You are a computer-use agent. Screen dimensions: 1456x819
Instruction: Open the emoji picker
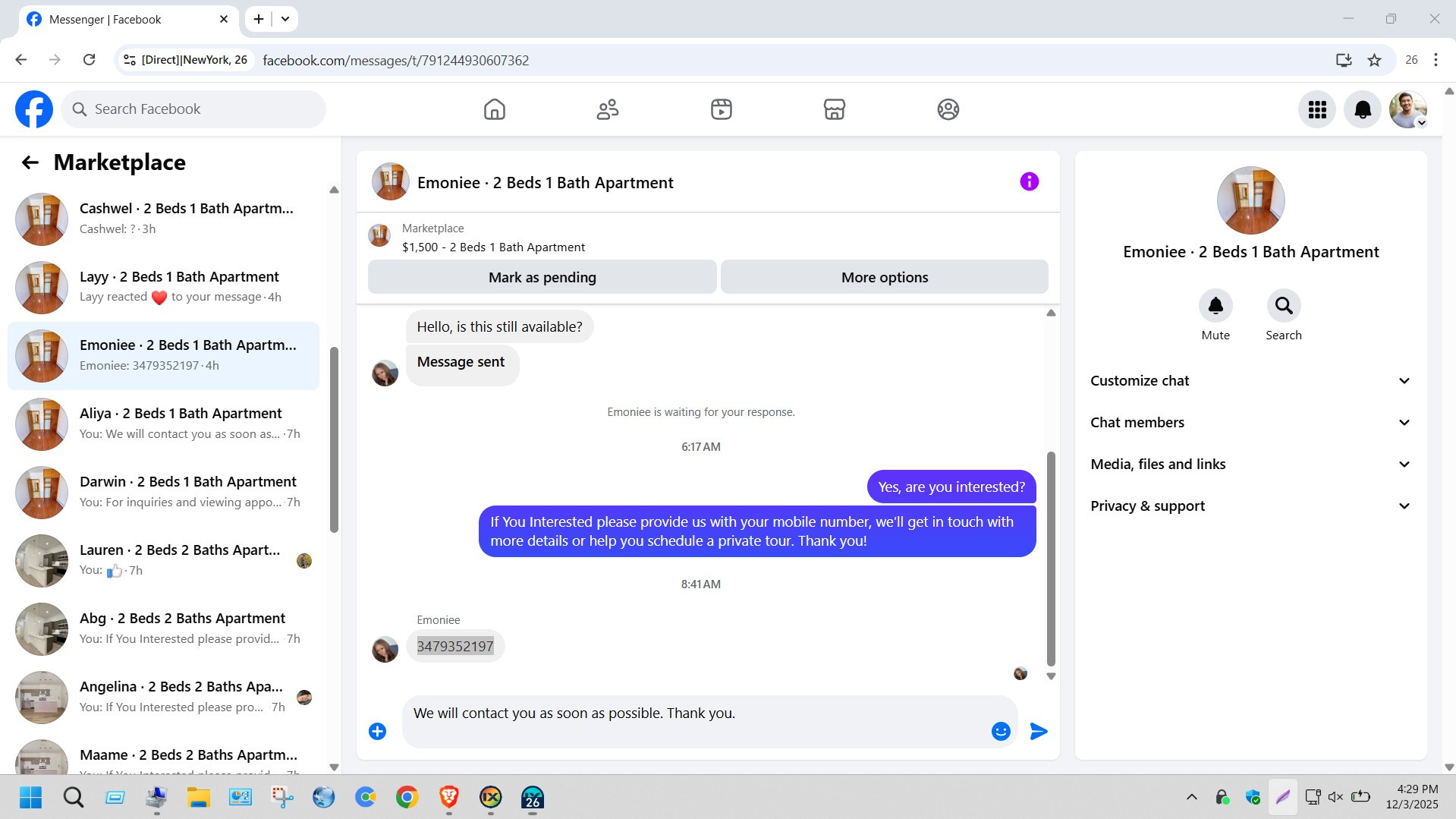tap(1001, 731)
